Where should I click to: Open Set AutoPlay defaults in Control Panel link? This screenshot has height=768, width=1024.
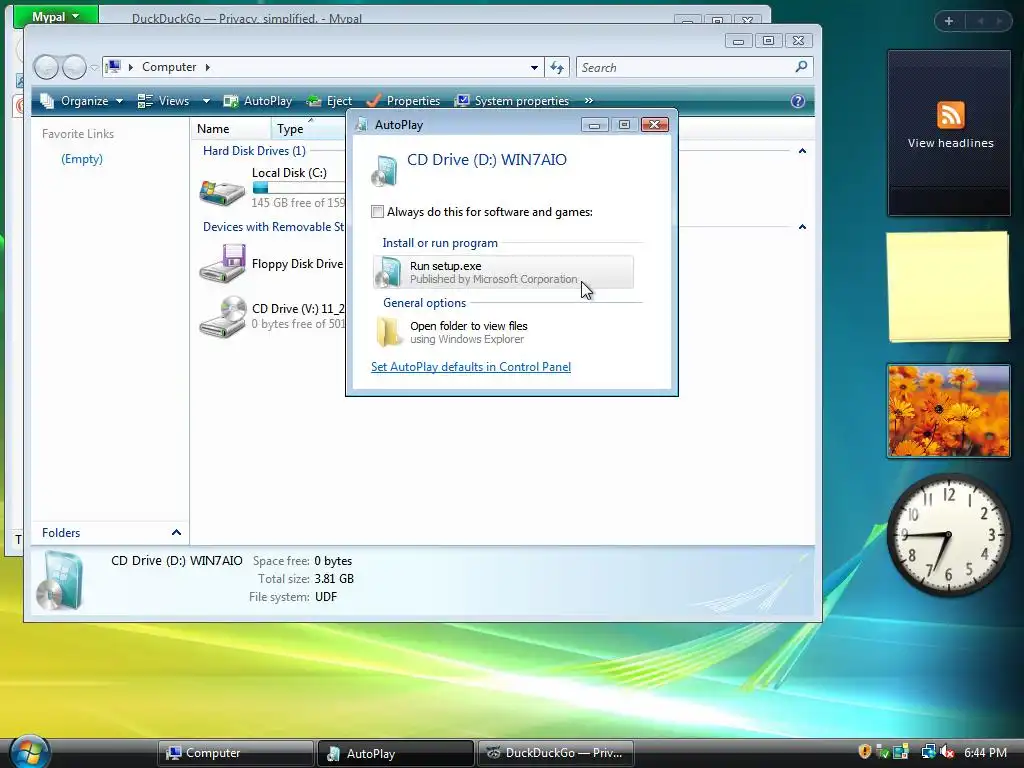(x=471, y=367)
